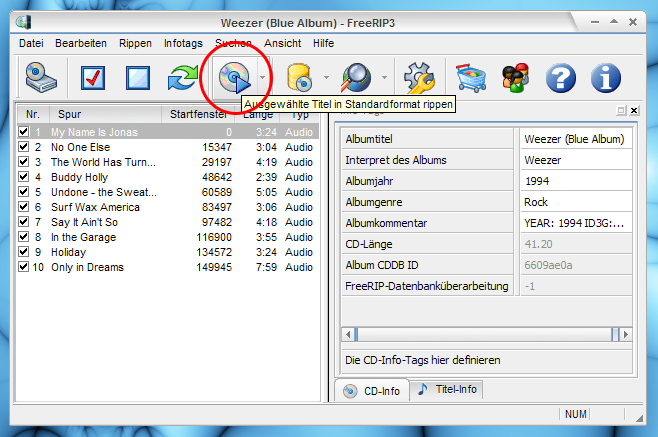Click the deselect all tracks icon

[138, 78]
